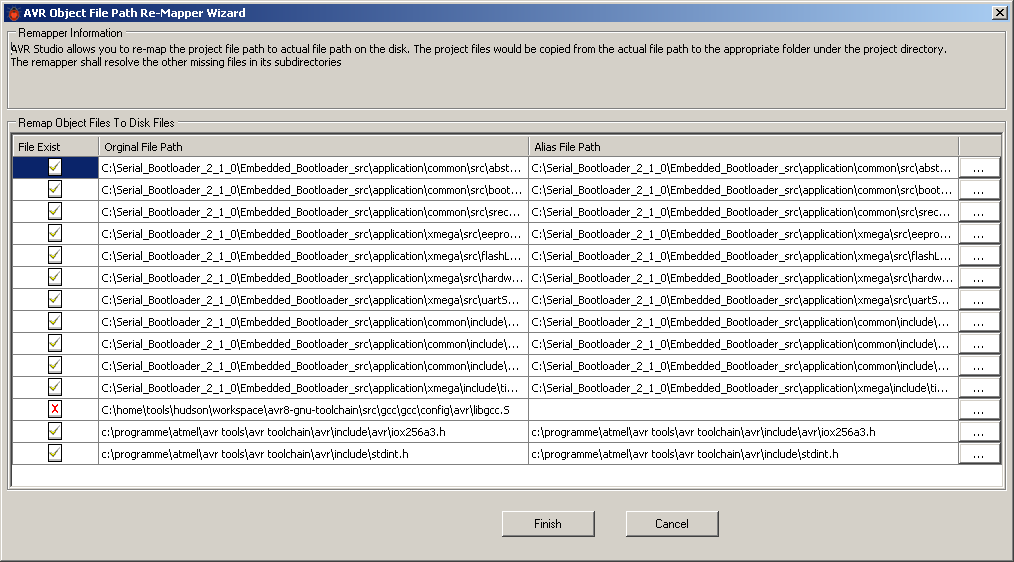Select original path cell ending iox256a3.h
The width and height of the screenshot is (1014, 562).
314,432
